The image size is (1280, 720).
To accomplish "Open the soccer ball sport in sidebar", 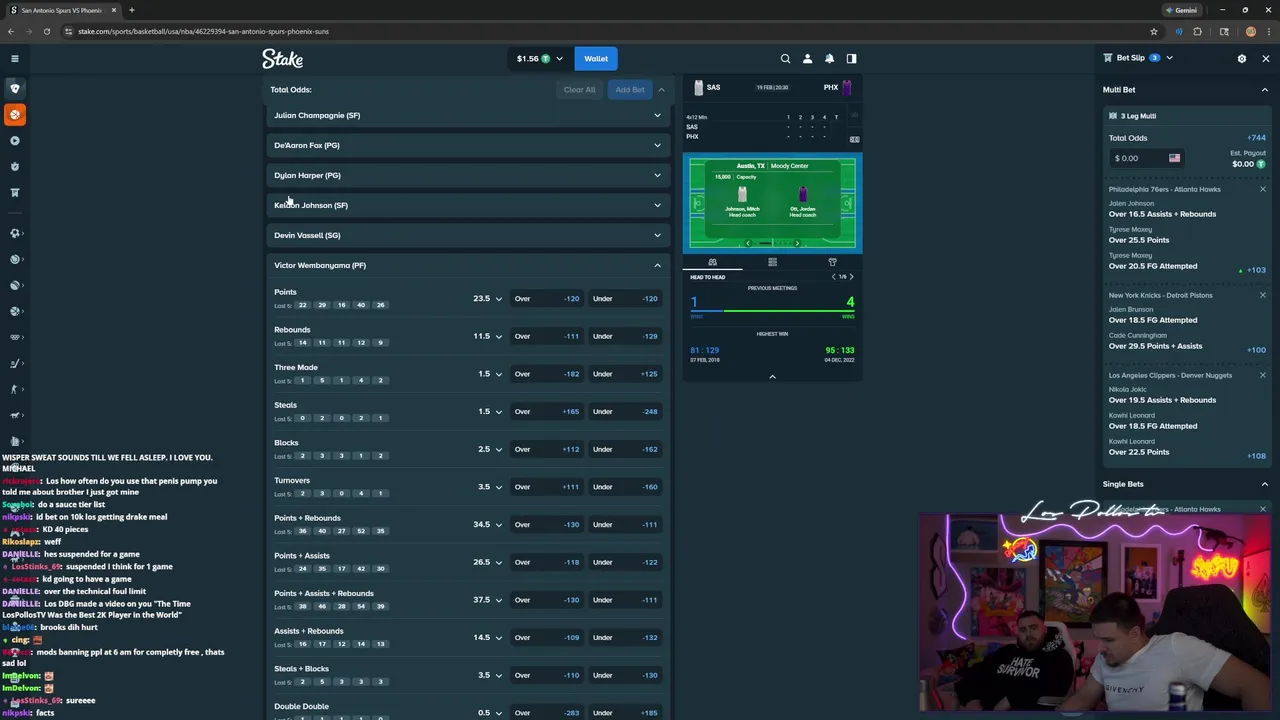I will [14, 233].
